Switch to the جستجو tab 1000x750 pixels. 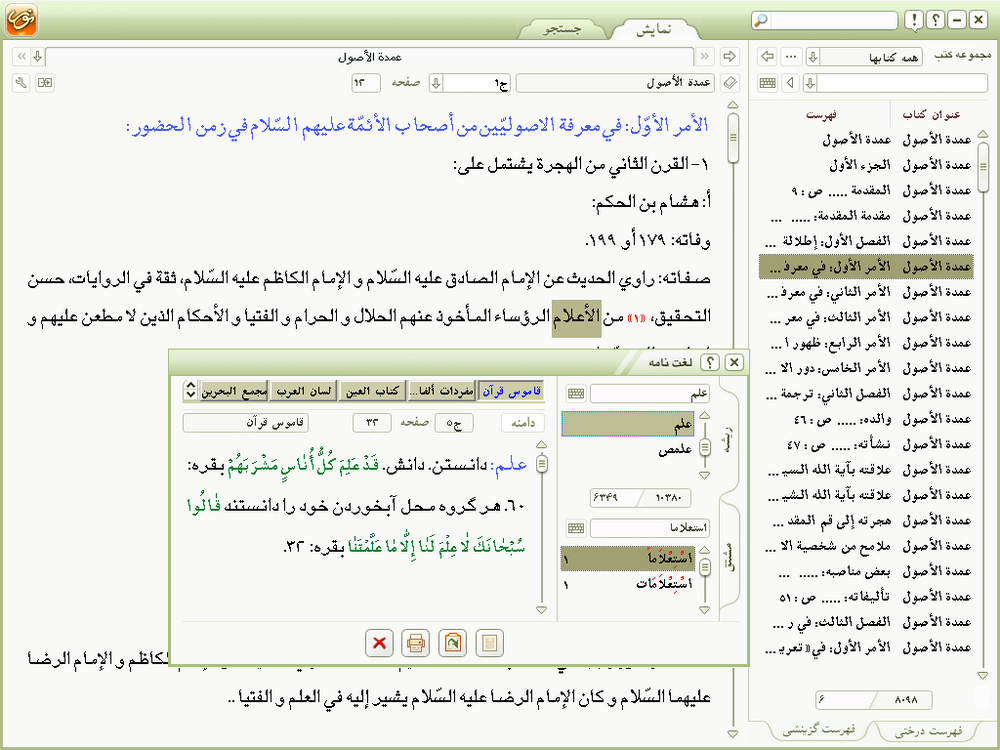pos(562,30)
